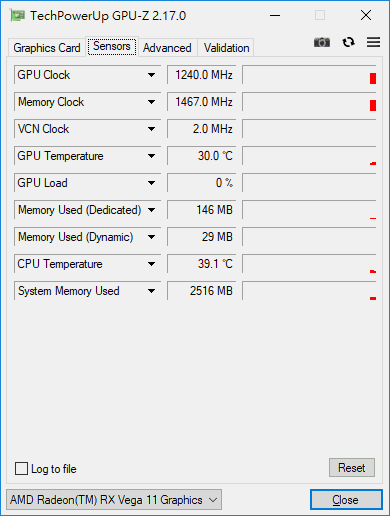
Task: Open the GPU Temperature dropdown
Action: pos(151,156)
